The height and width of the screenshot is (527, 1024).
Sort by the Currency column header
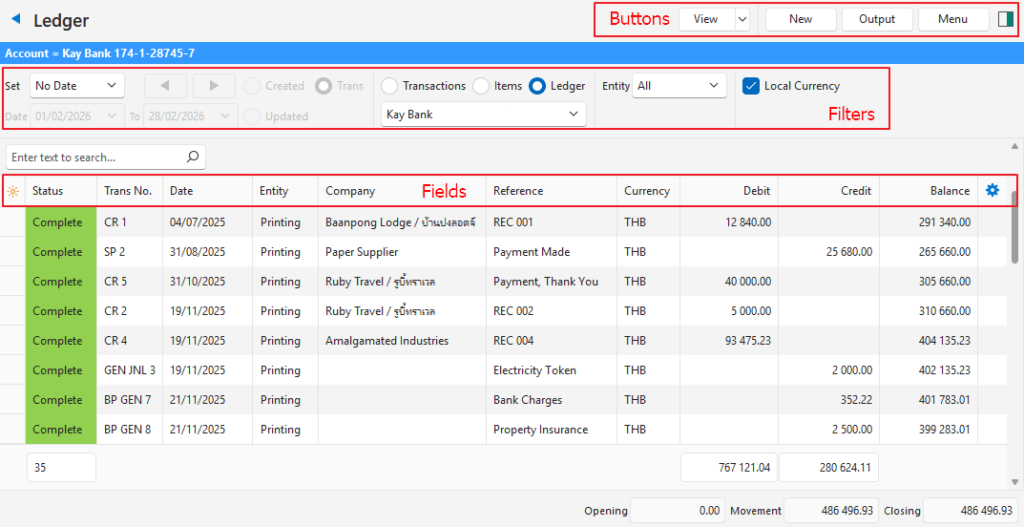pos(648,191)
